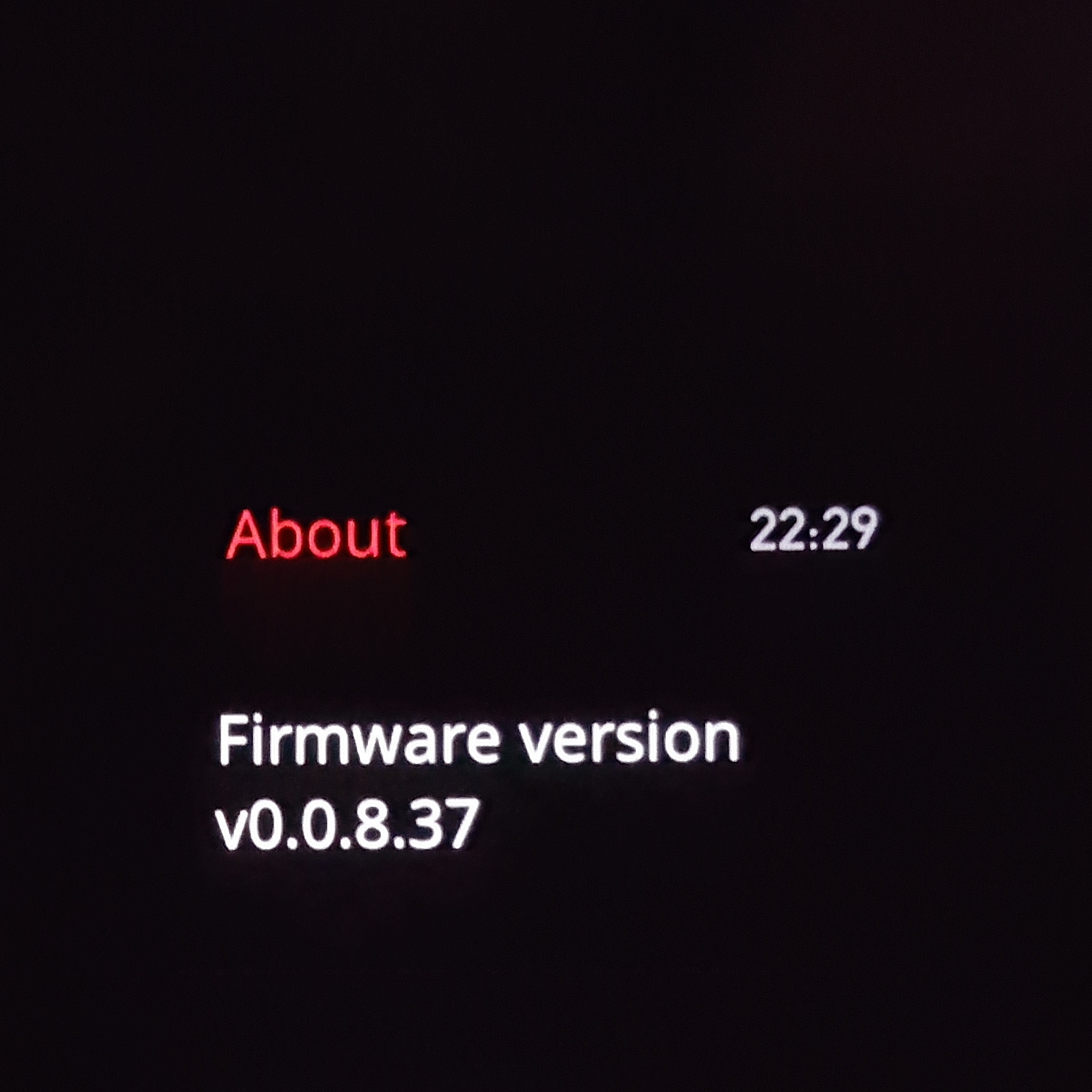Open the Firmware version entry
The width and height of the screenshot is (1092, 1092).
click(x=478, y=783)
